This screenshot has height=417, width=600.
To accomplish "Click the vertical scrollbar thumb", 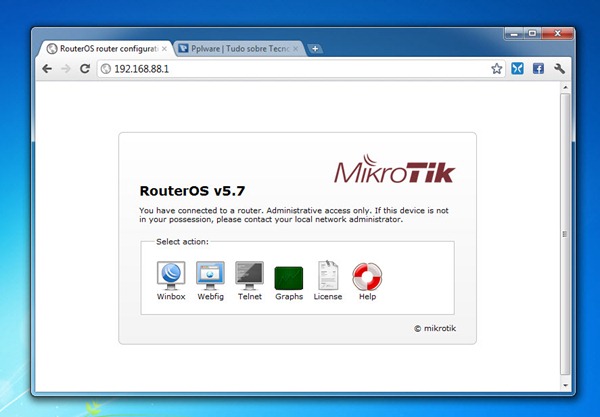I will click(566, 234).
